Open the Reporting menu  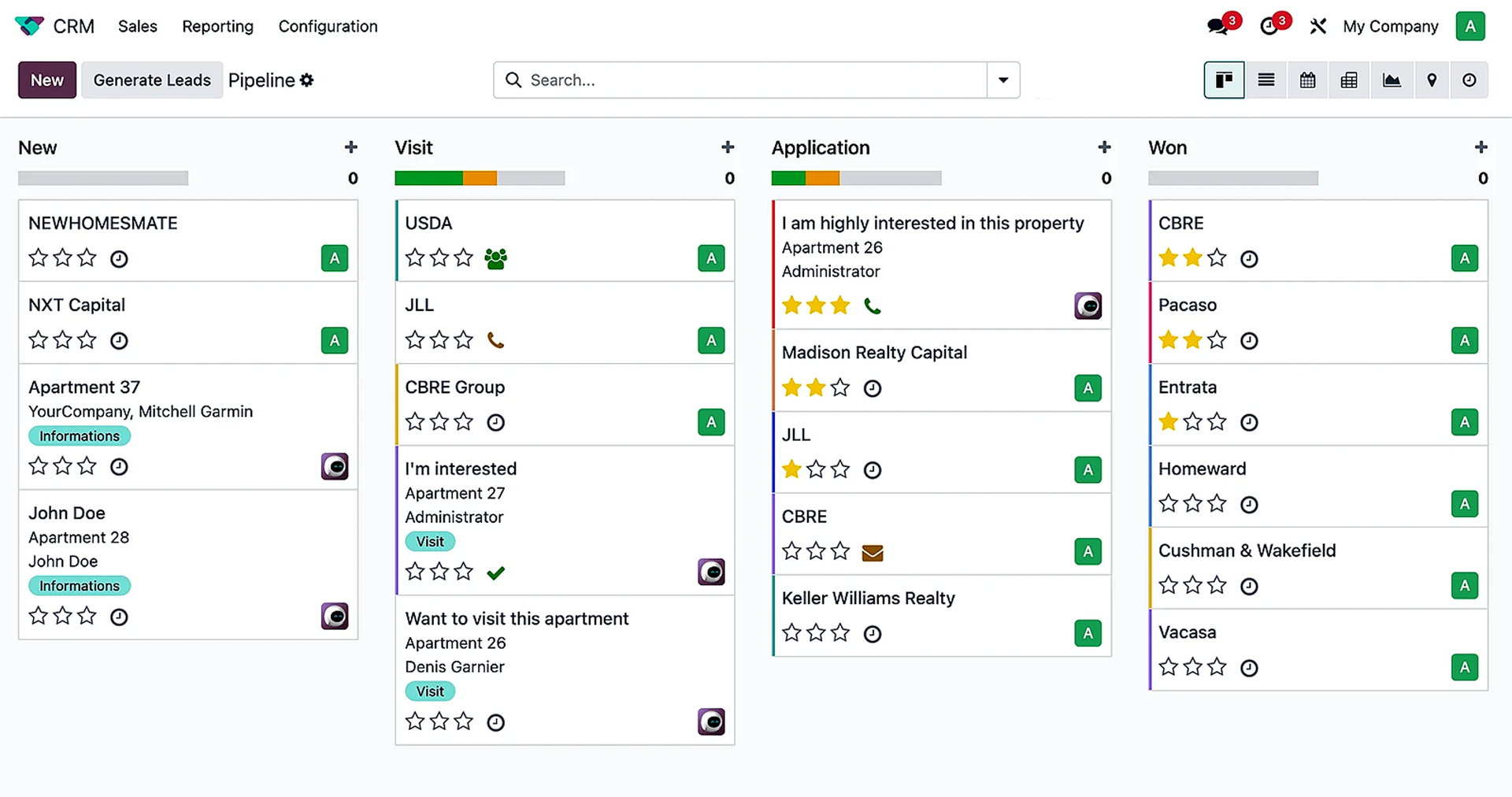(x=217, y=27)
